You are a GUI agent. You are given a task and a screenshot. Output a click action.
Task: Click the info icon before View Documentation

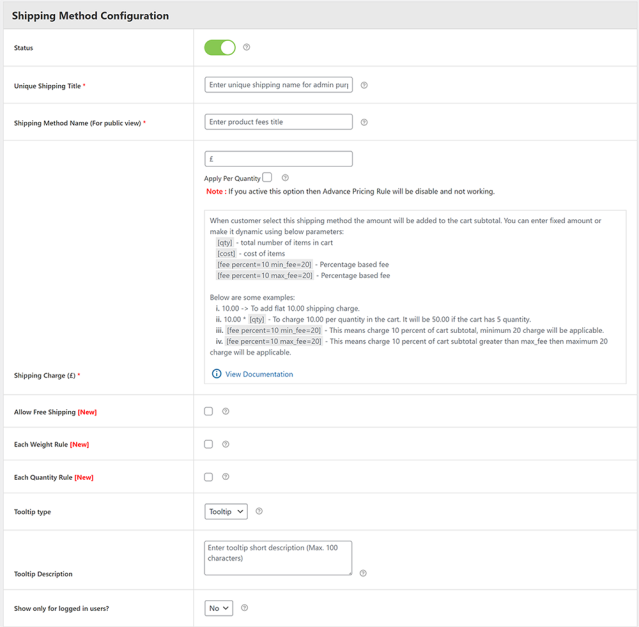pyautogui.click(x=216, y=374)
